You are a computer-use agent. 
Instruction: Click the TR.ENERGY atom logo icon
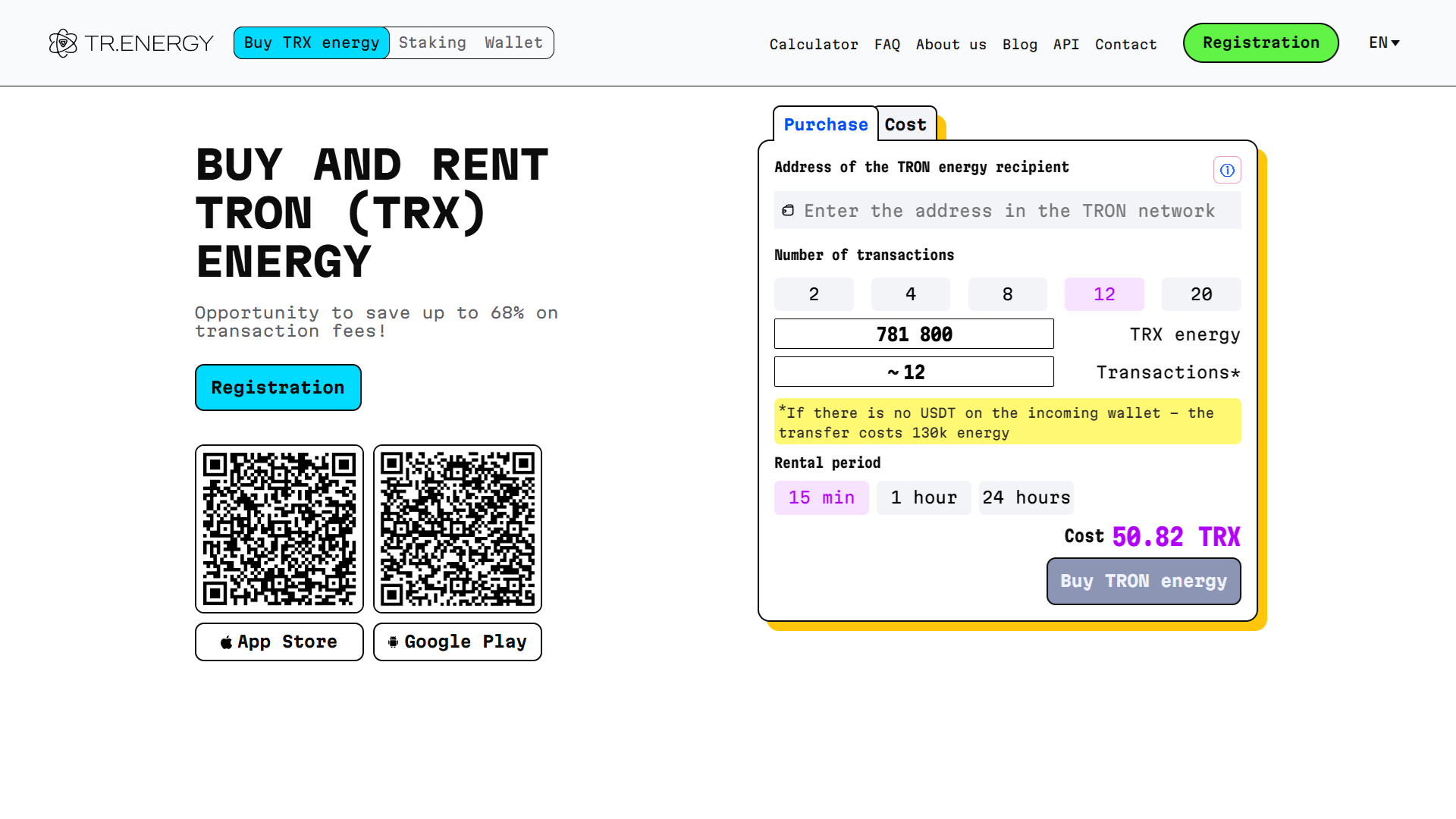pyautogui.click(x=63, y=43)
